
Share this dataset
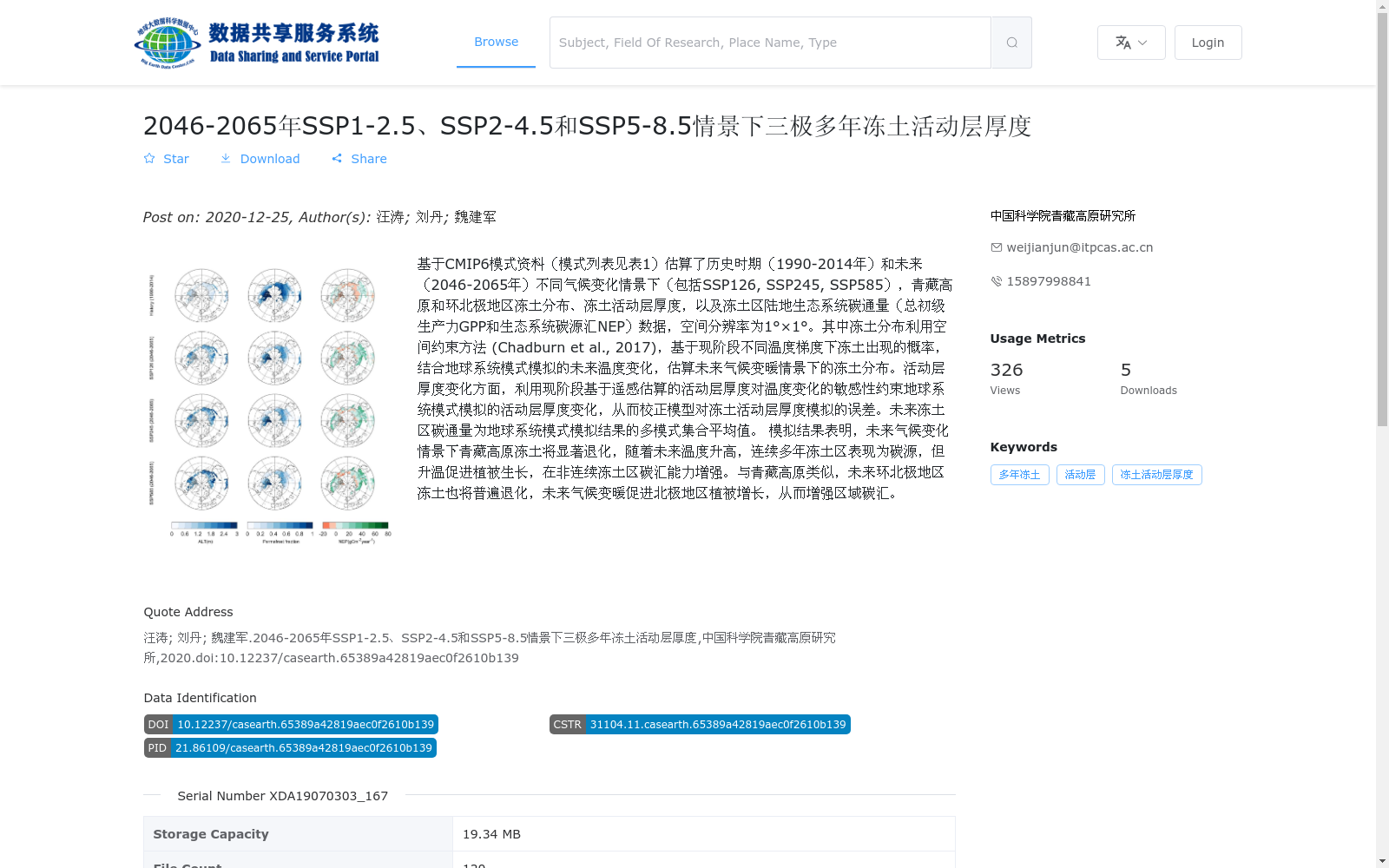(359, 159)
